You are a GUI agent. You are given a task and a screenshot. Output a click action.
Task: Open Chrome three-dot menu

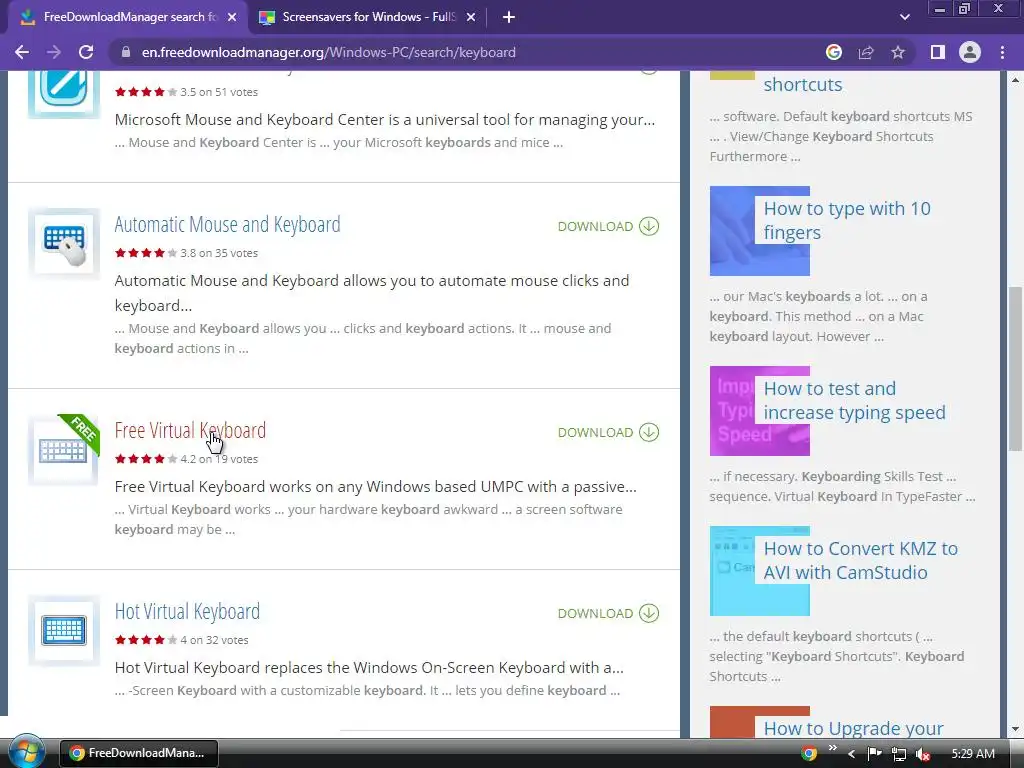coord(1002,52)
